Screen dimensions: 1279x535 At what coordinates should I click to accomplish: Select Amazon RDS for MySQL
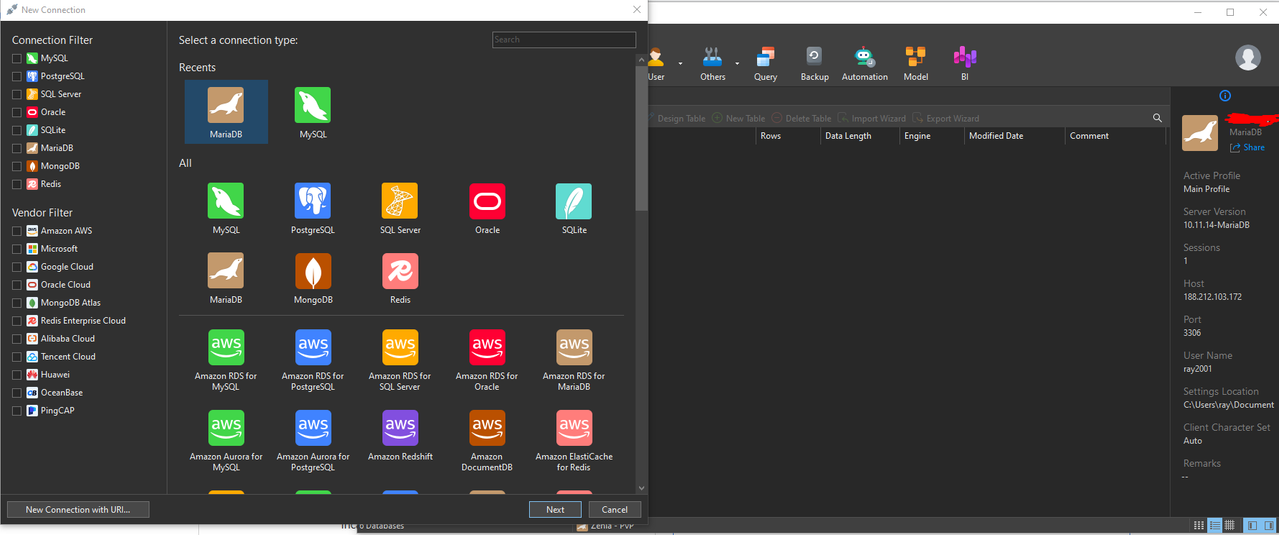[226, 360]
